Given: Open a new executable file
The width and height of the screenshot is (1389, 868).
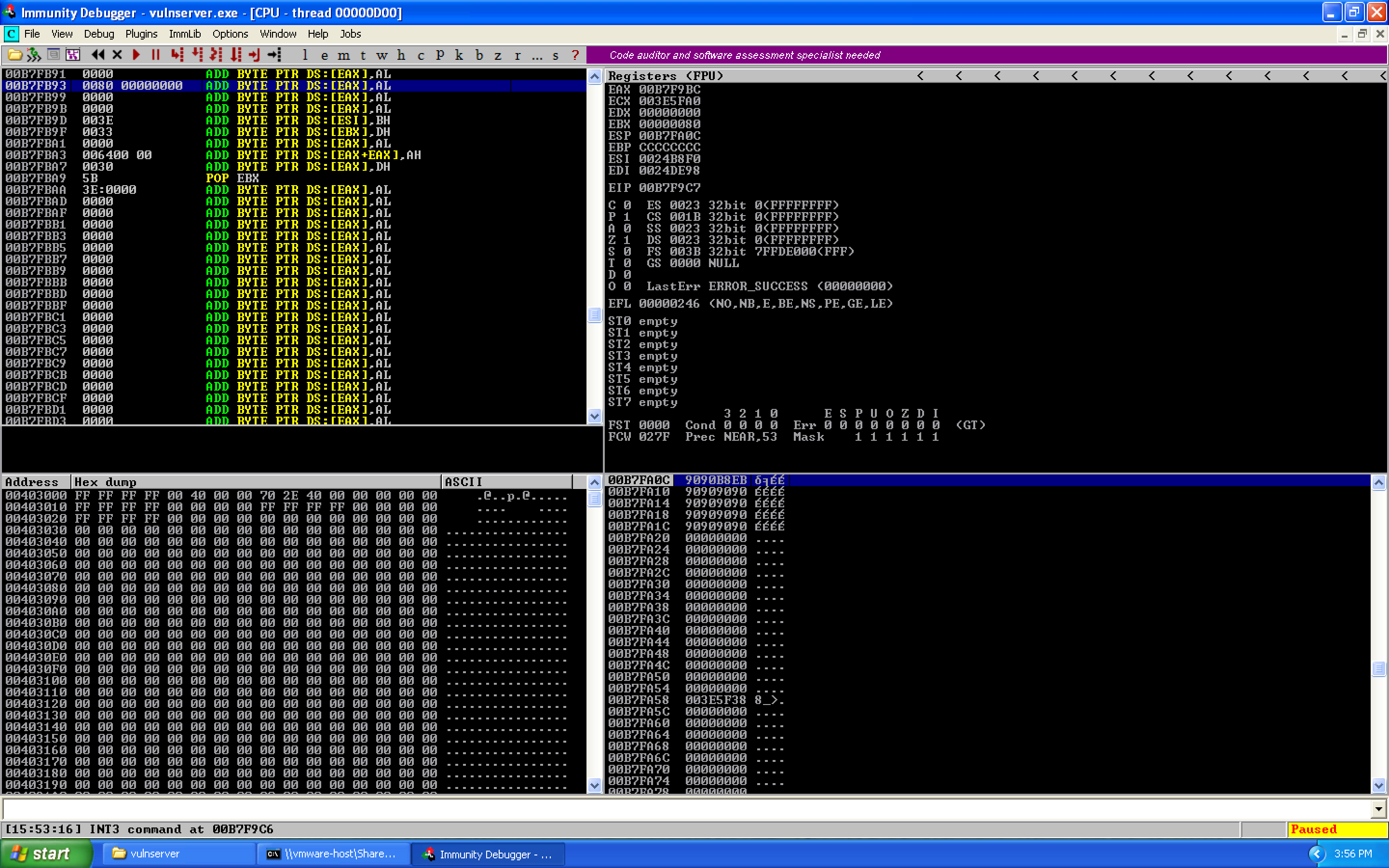Looking at the screenshot, I should click(x=14, y=54).
